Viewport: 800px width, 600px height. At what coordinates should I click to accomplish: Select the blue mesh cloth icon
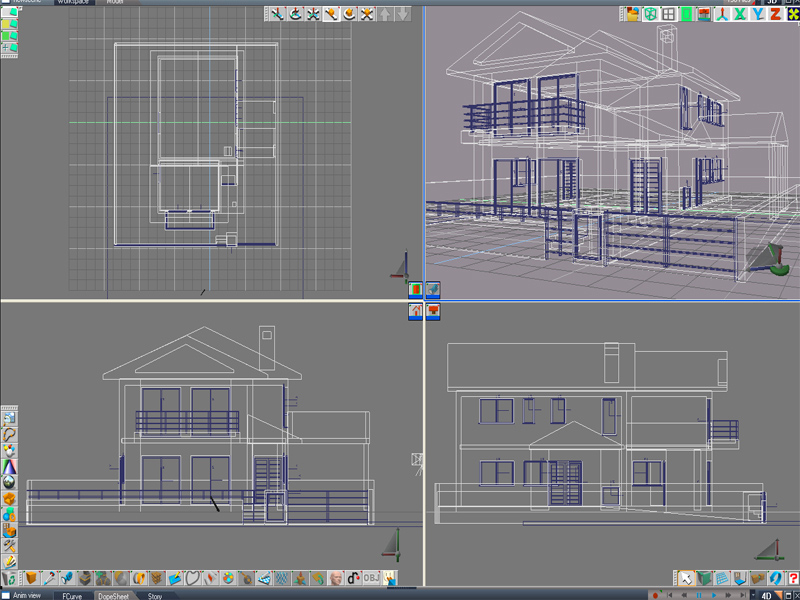click(282, 578)
